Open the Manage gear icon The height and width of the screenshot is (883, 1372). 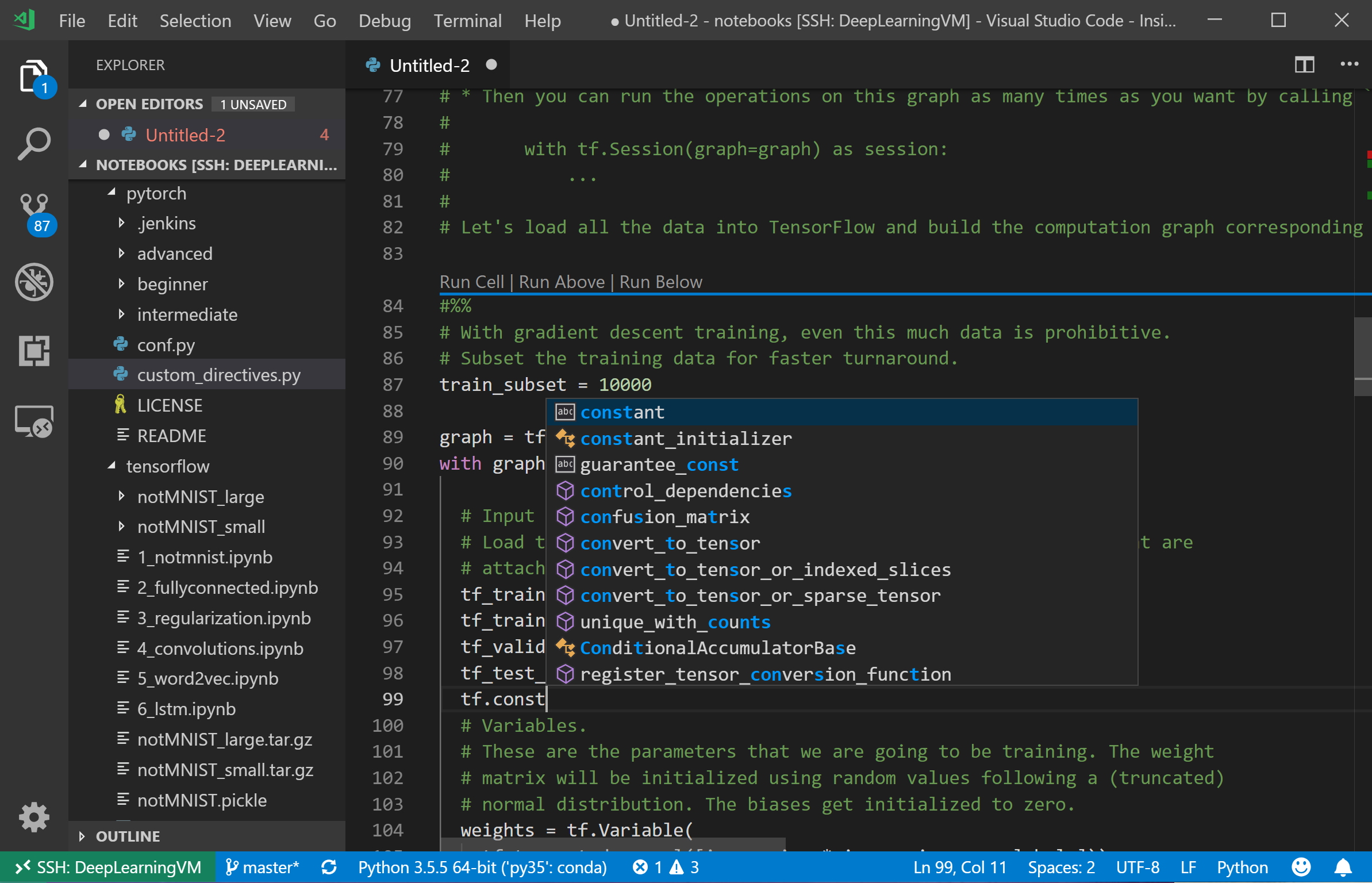click(34, 816)
